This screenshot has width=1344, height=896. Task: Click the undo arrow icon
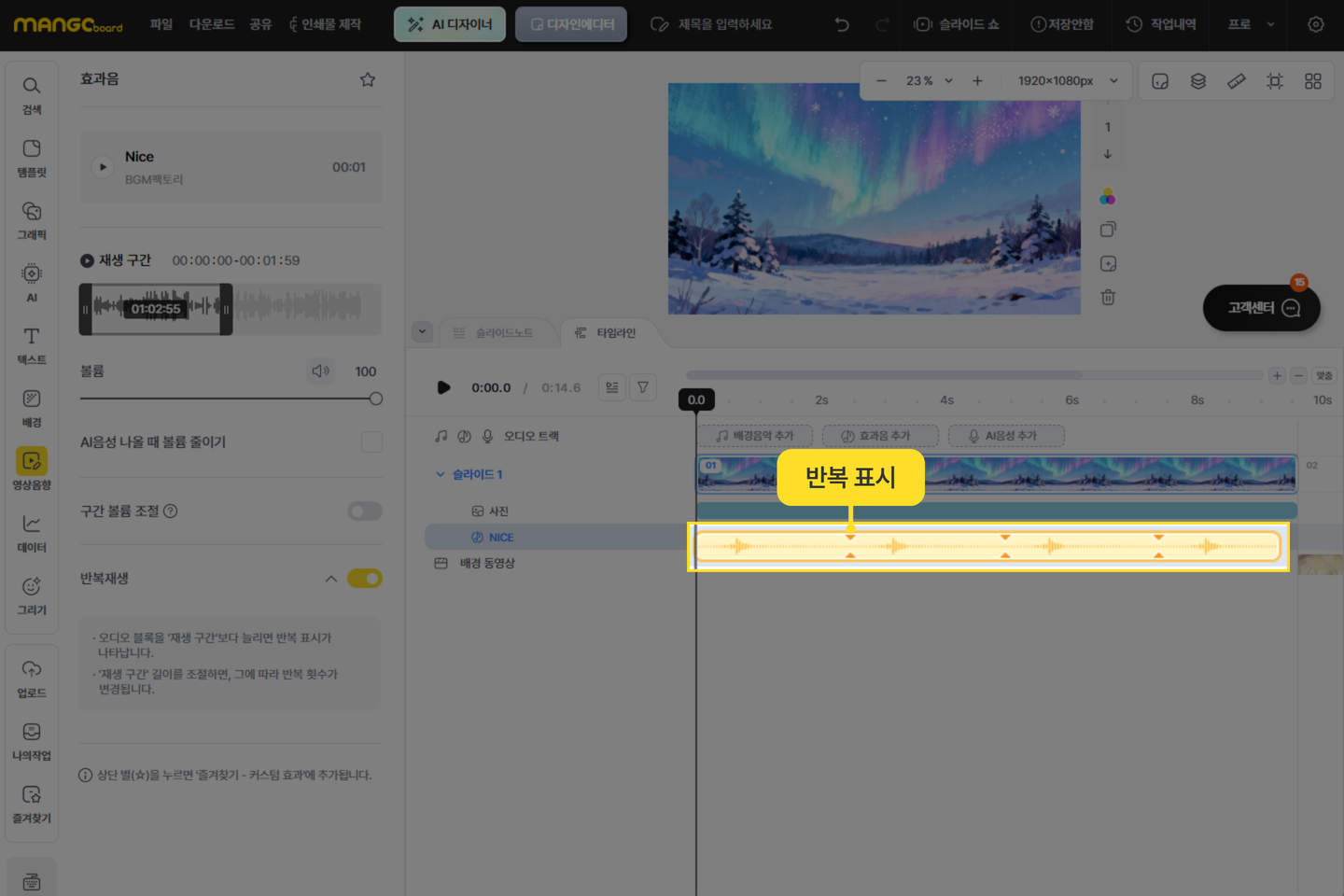coord(842,24)
